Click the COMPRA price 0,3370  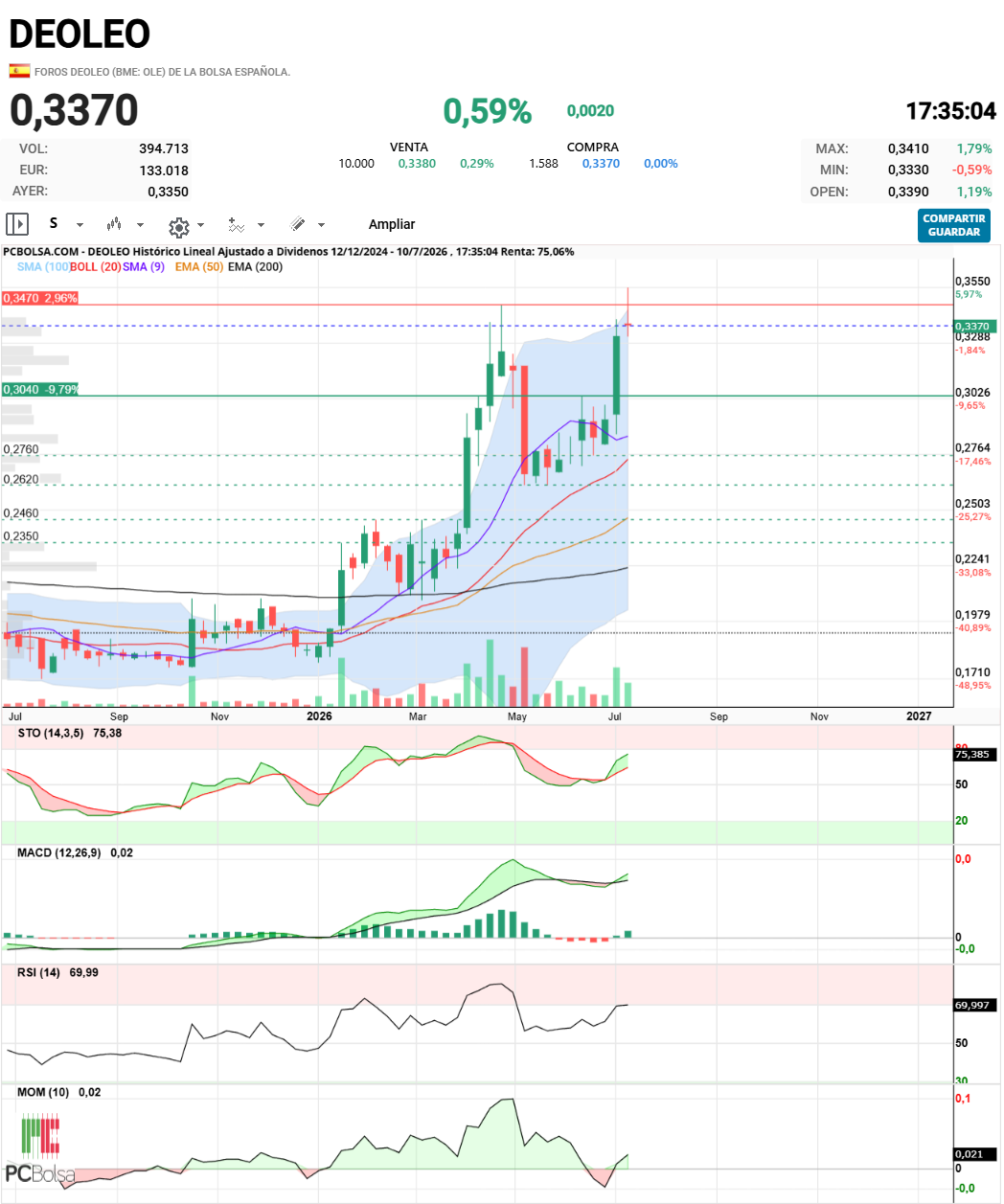601,164
